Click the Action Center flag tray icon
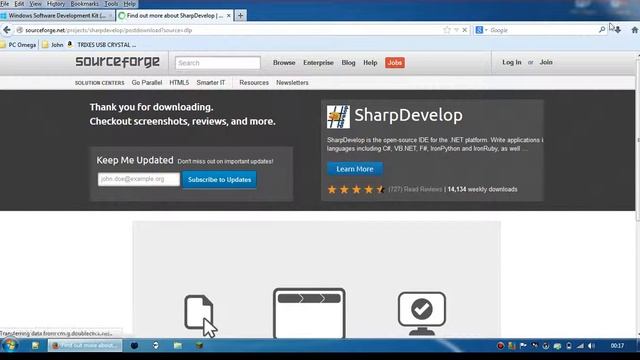 click(523, 346)
